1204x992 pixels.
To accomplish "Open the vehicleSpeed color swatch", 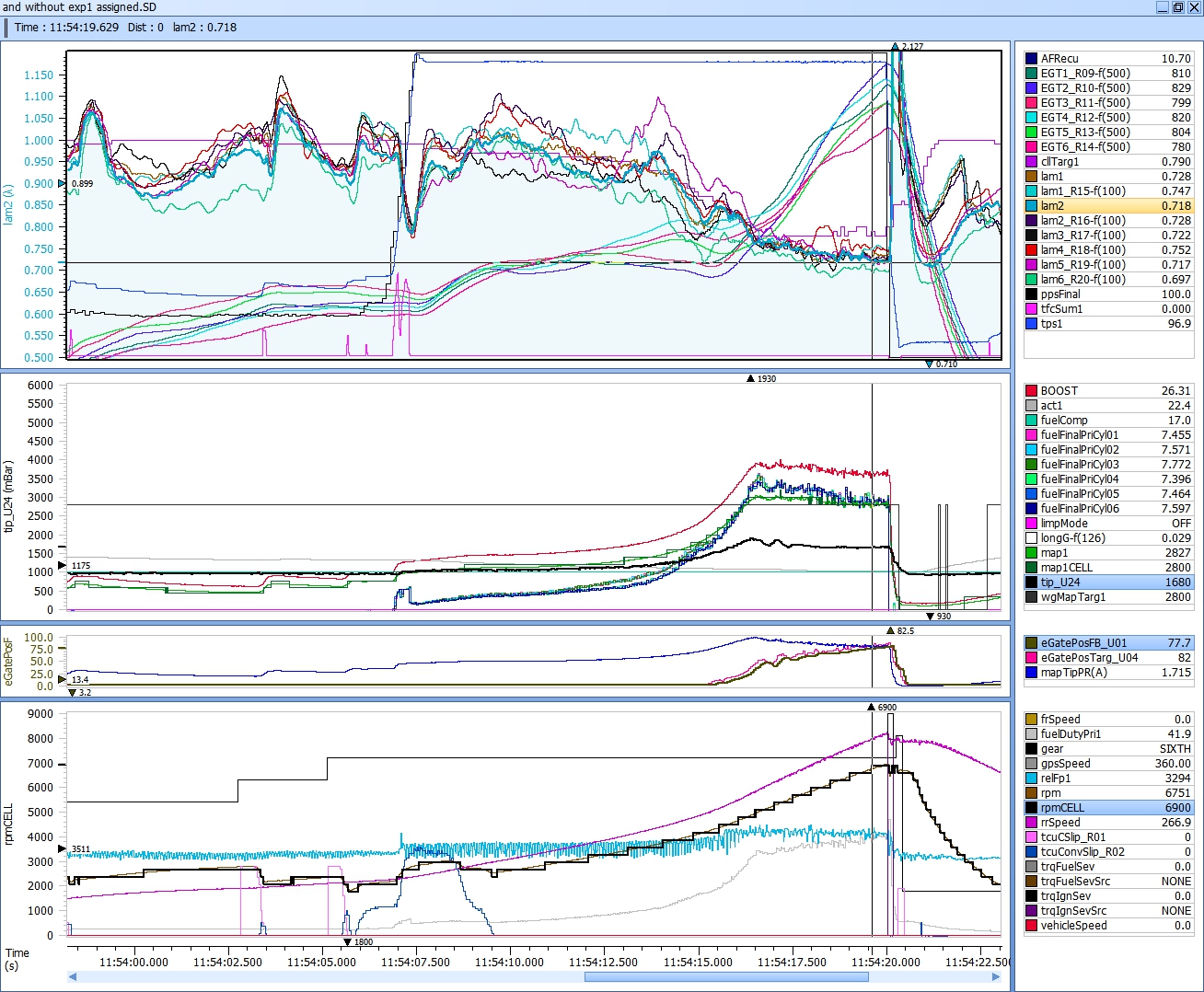I will coord(1031,926).
